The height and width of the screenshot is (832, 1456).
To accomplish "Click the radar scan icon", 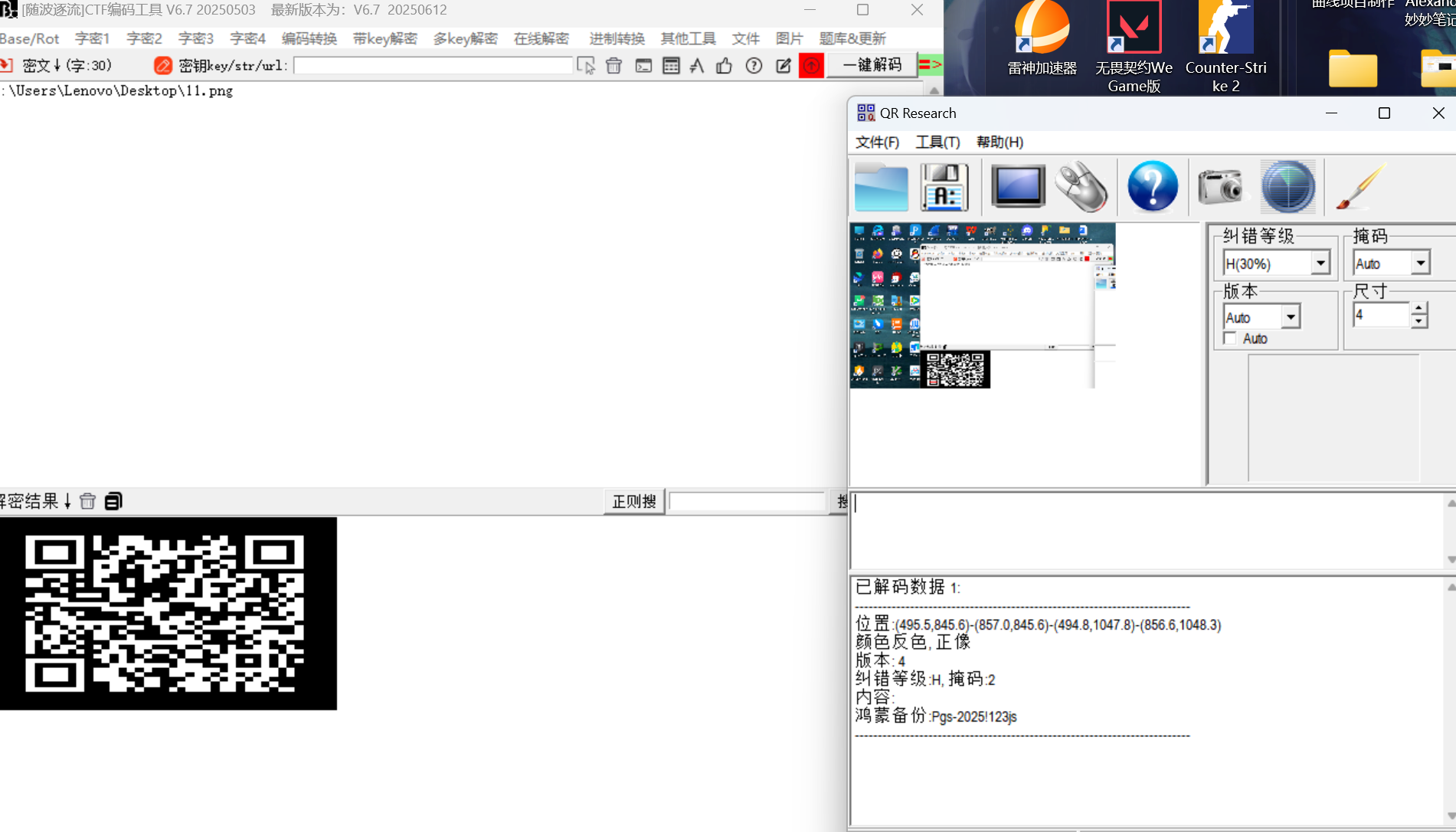I will (x=1287, y=186).
